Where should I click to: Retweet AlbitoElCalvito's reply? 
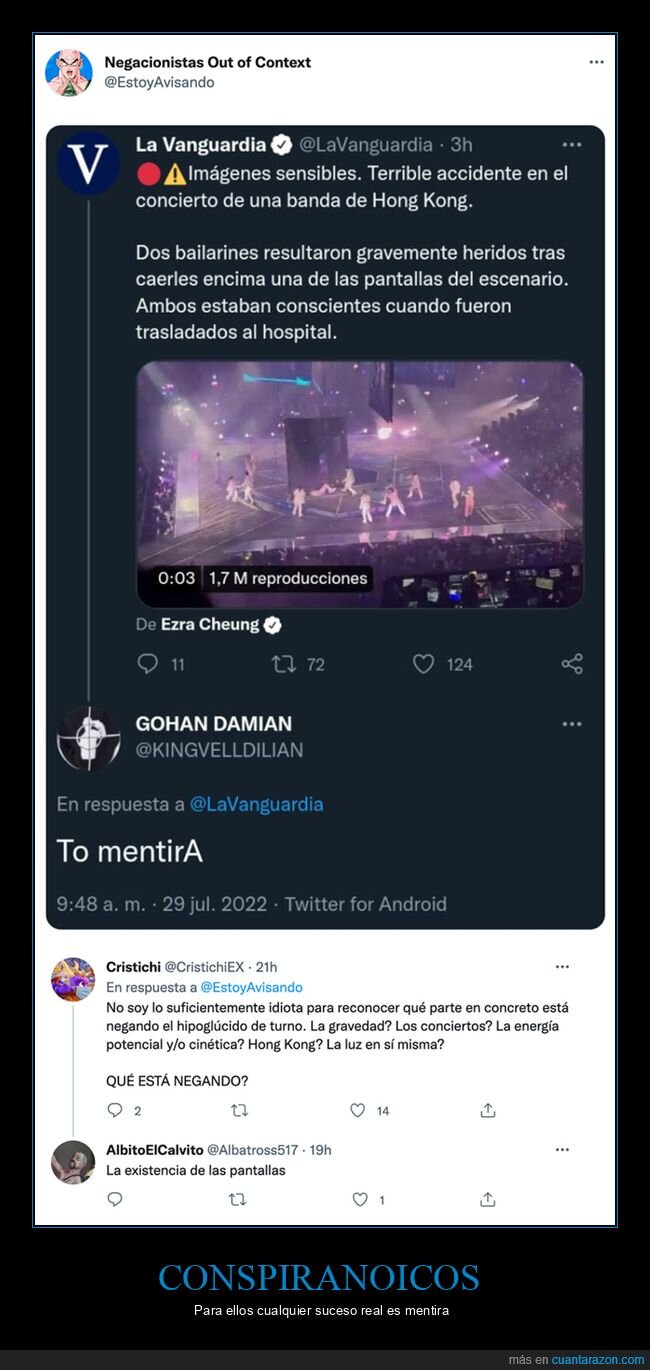(x=238, y=1199)
